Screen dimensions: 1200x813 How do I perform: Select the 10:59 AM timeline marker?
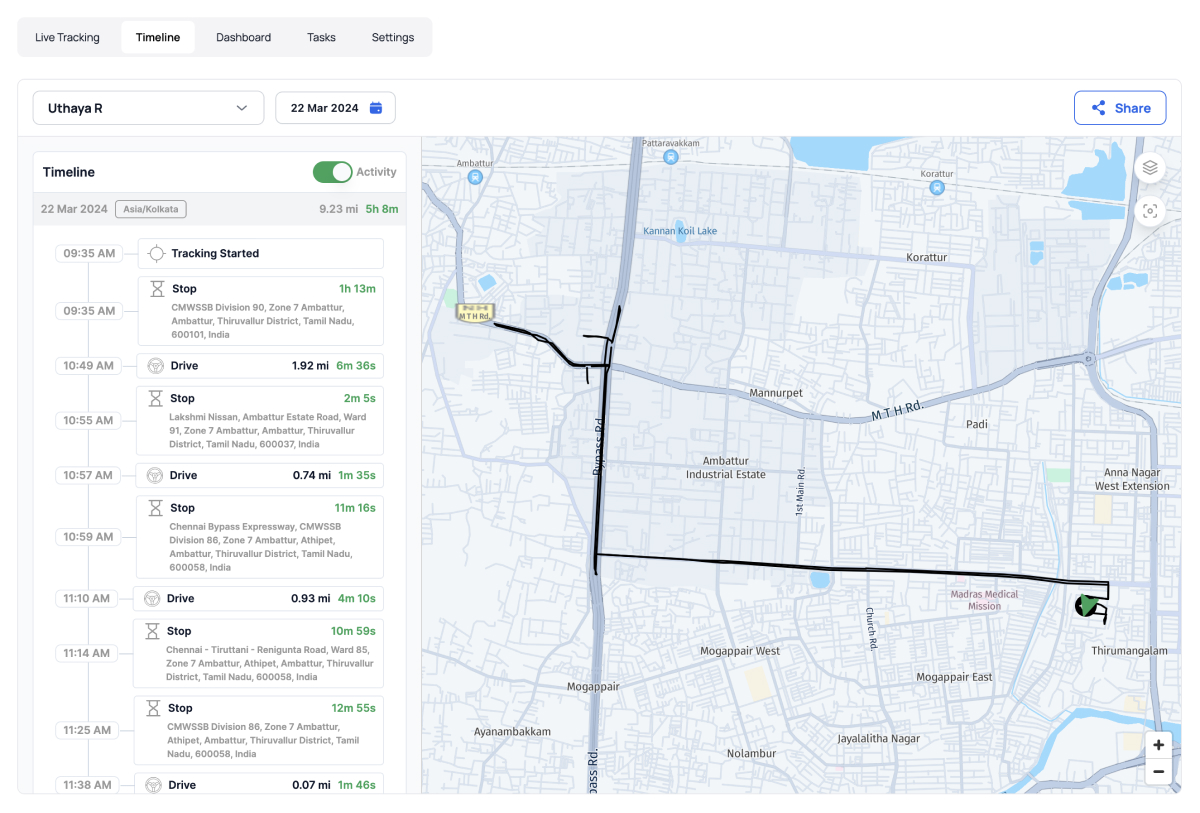tap(88, 537)
